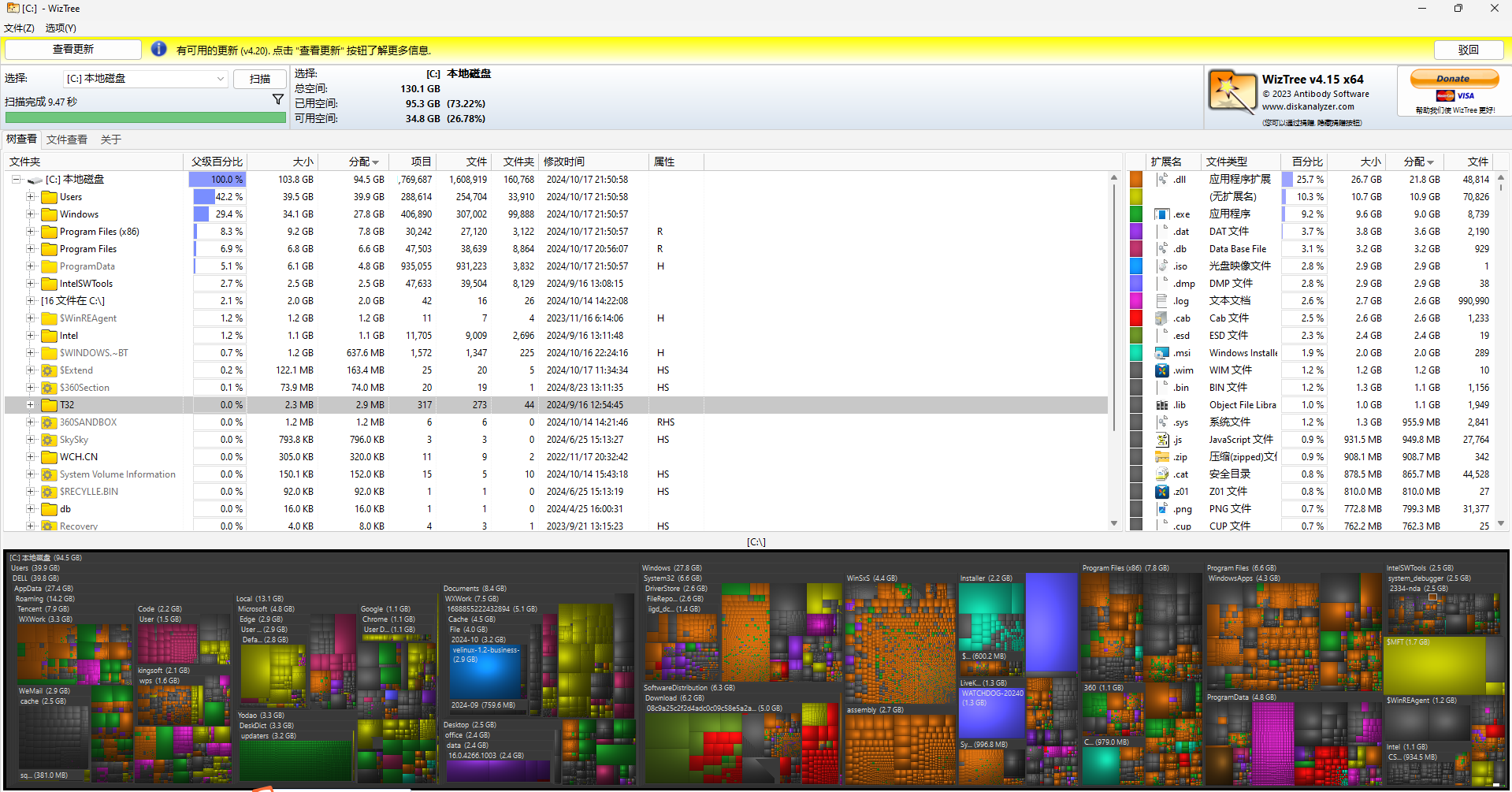Image resolution: width=1512 pixels, height=792 pixels.
Task: Open the 文件(Z) menu
Action: (19, 28)
